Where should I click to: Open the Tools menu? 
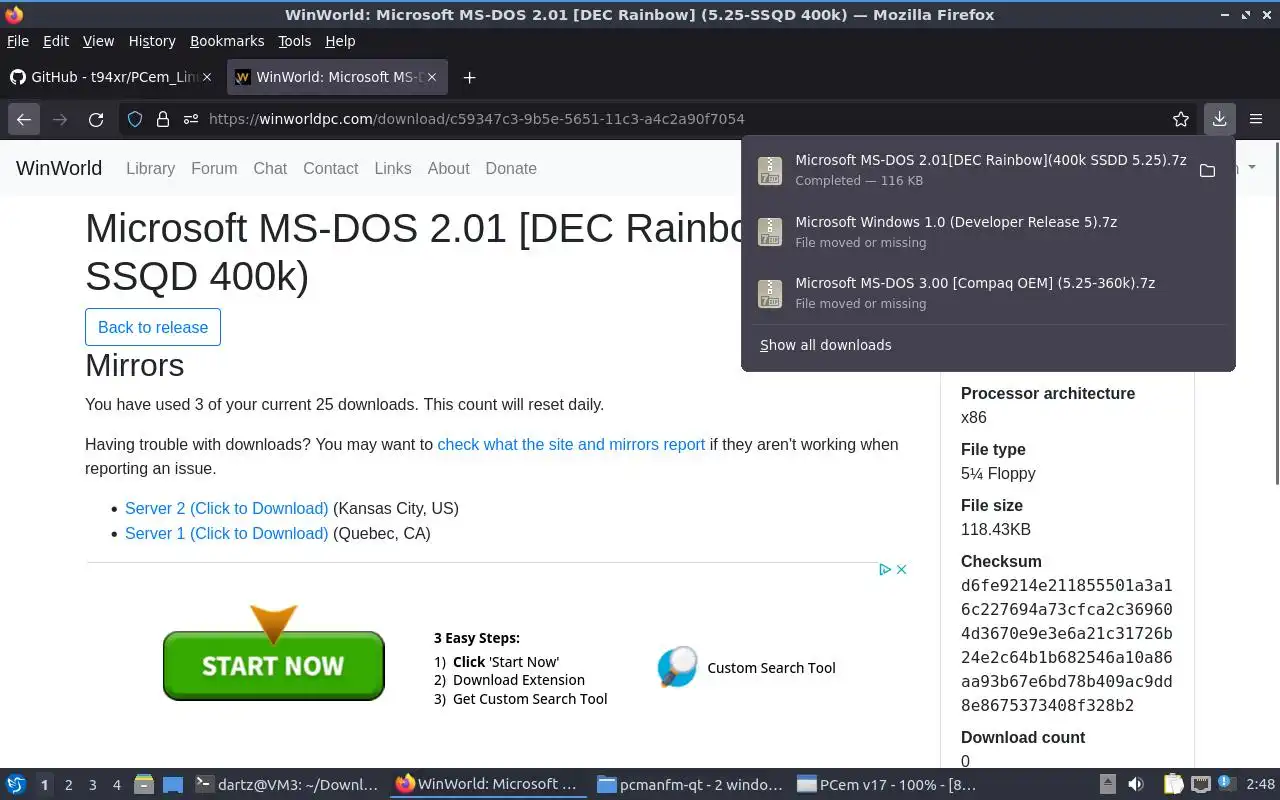click(295, 41)
